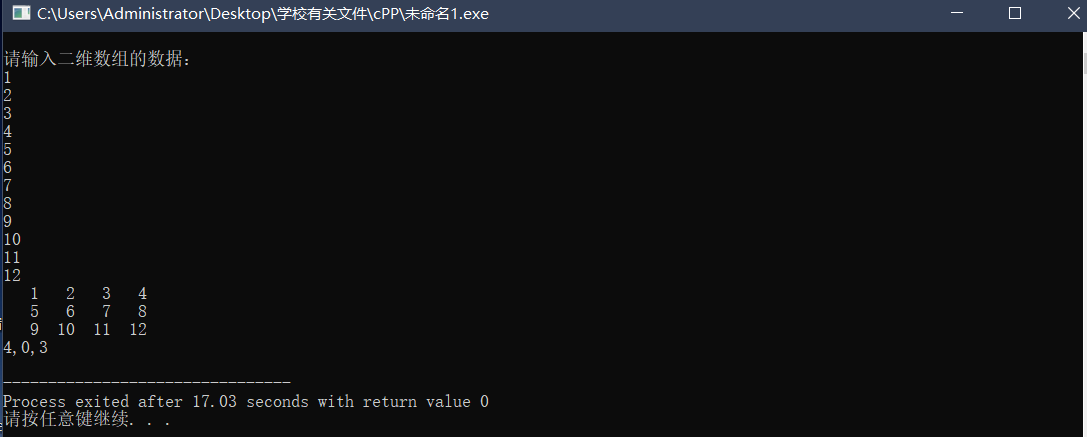Click the input line showing 10
The width and height of the screenshot is (1087, 437).
[x=12, y=239]
